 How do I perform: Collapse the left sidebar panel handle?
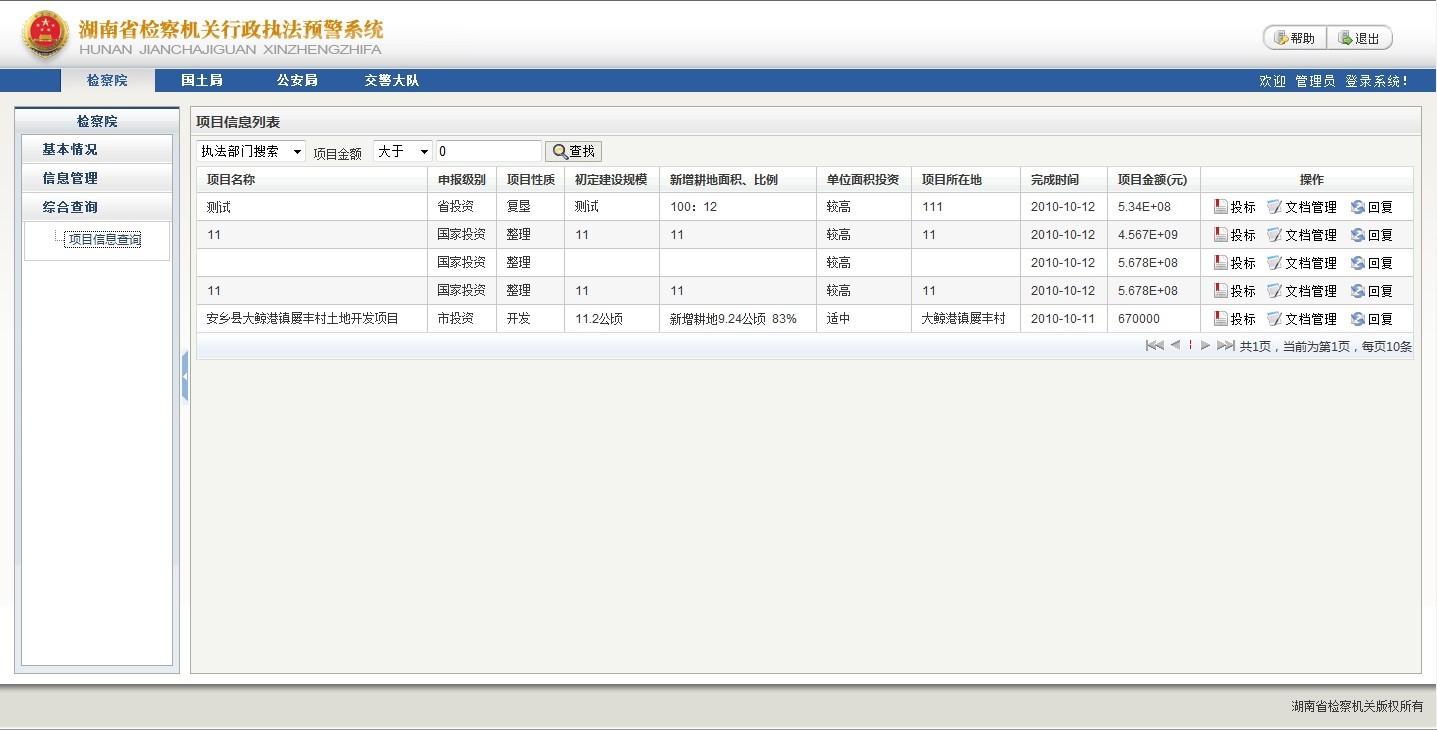coord(185,376)
